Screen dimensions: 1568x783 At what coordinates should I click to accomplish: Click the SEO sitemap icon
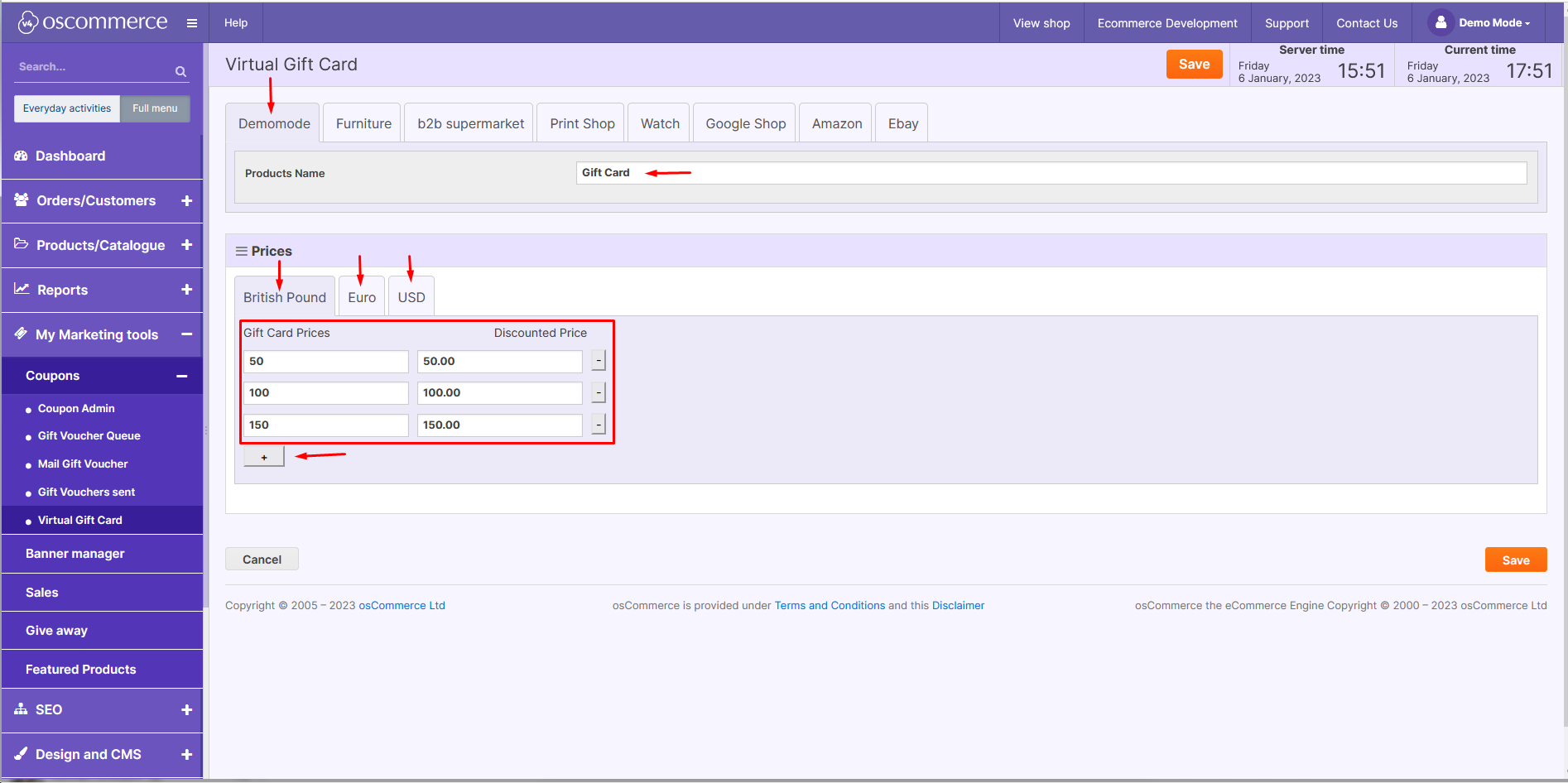pos(22,709)
